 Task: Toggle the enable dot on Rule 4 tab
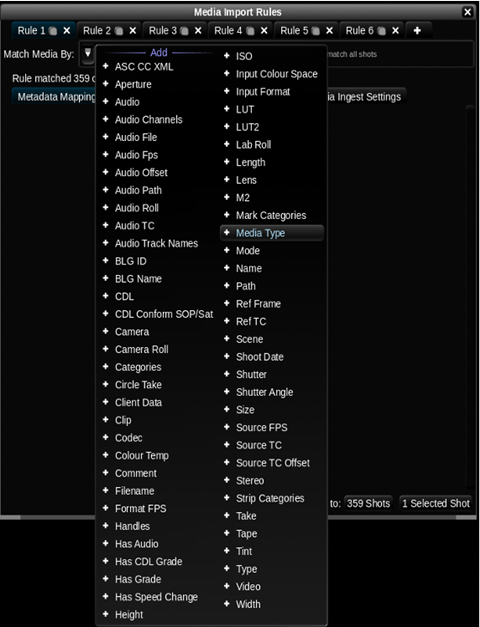pyautogui.click(x=250, y=31)
